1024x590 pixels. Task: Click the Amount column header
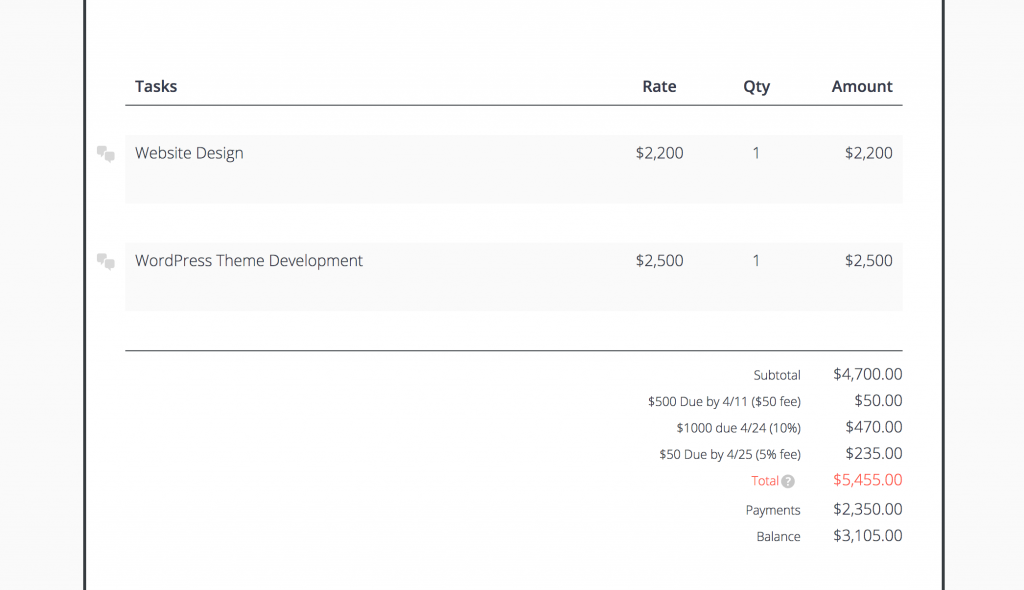862,86
